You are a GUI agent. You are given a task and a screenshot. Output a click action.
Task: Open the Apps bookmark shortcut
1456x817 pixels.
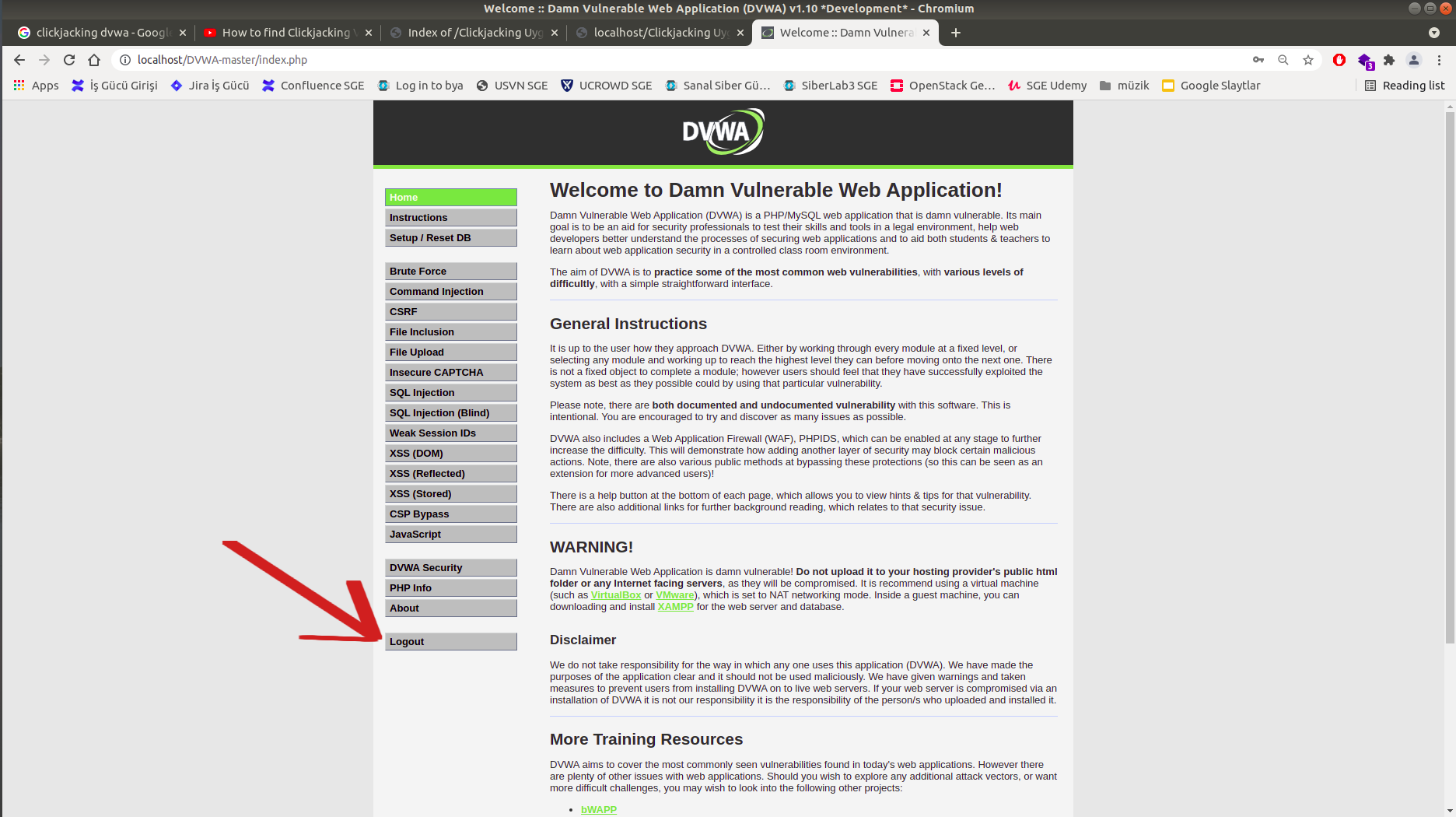pyautogui.click(x=36, y=86)
